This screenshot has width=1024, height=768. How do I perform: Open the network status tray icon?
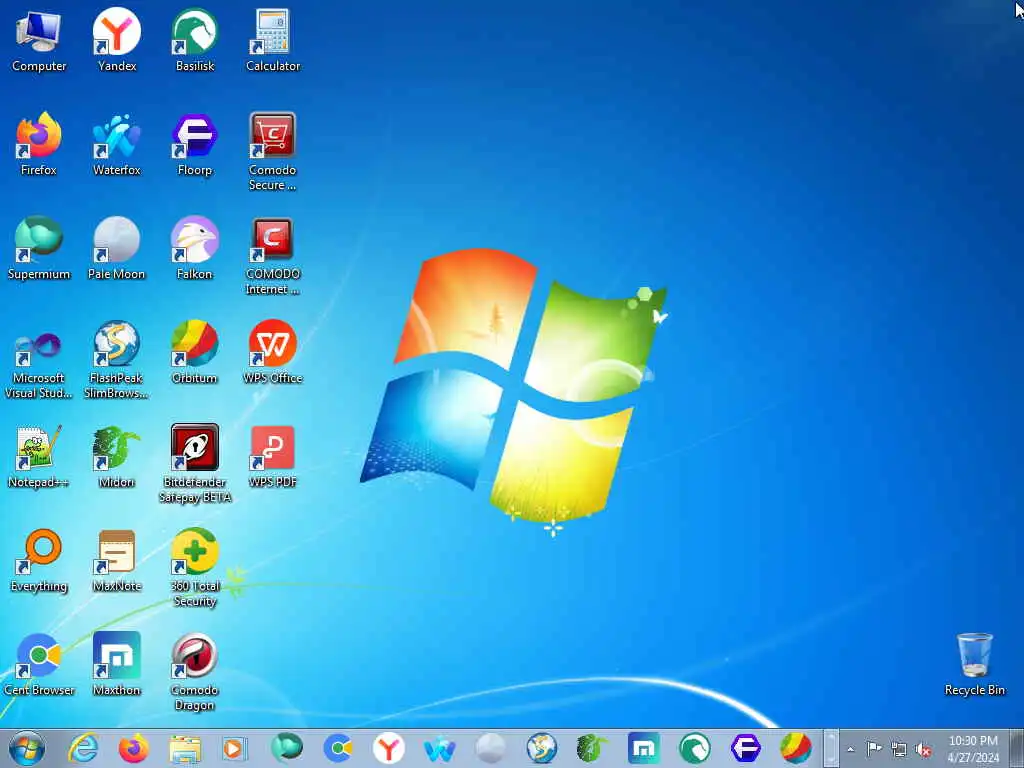pos(899,749)
